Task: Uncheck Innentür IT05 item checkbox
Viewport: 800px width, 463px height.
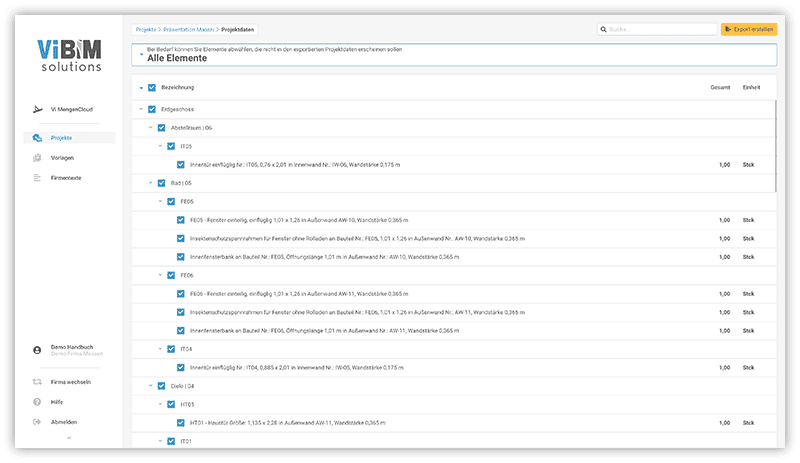Action: pos(181,164)
